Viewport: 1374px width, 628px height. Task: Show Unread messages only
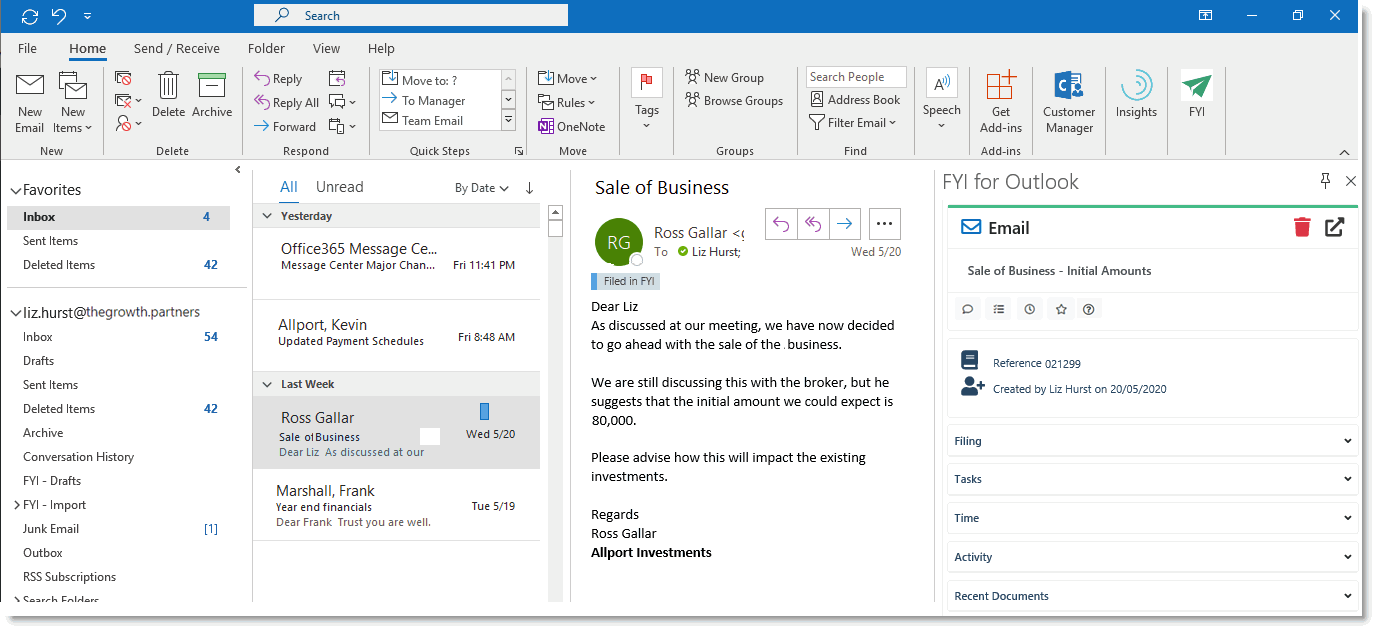340,187
